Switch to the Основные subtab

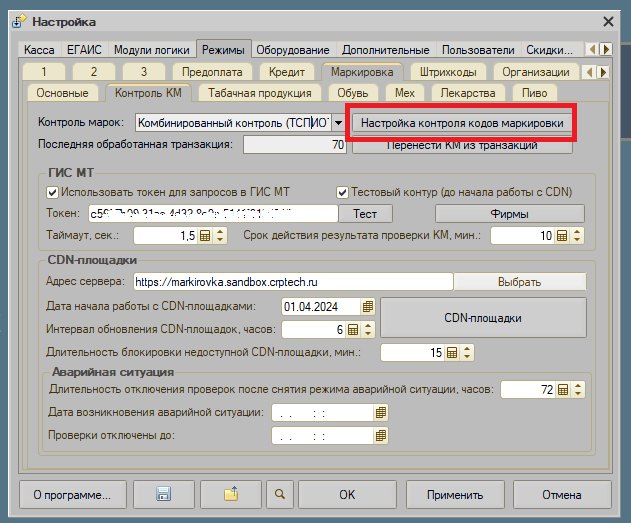(x=62, y=93)
